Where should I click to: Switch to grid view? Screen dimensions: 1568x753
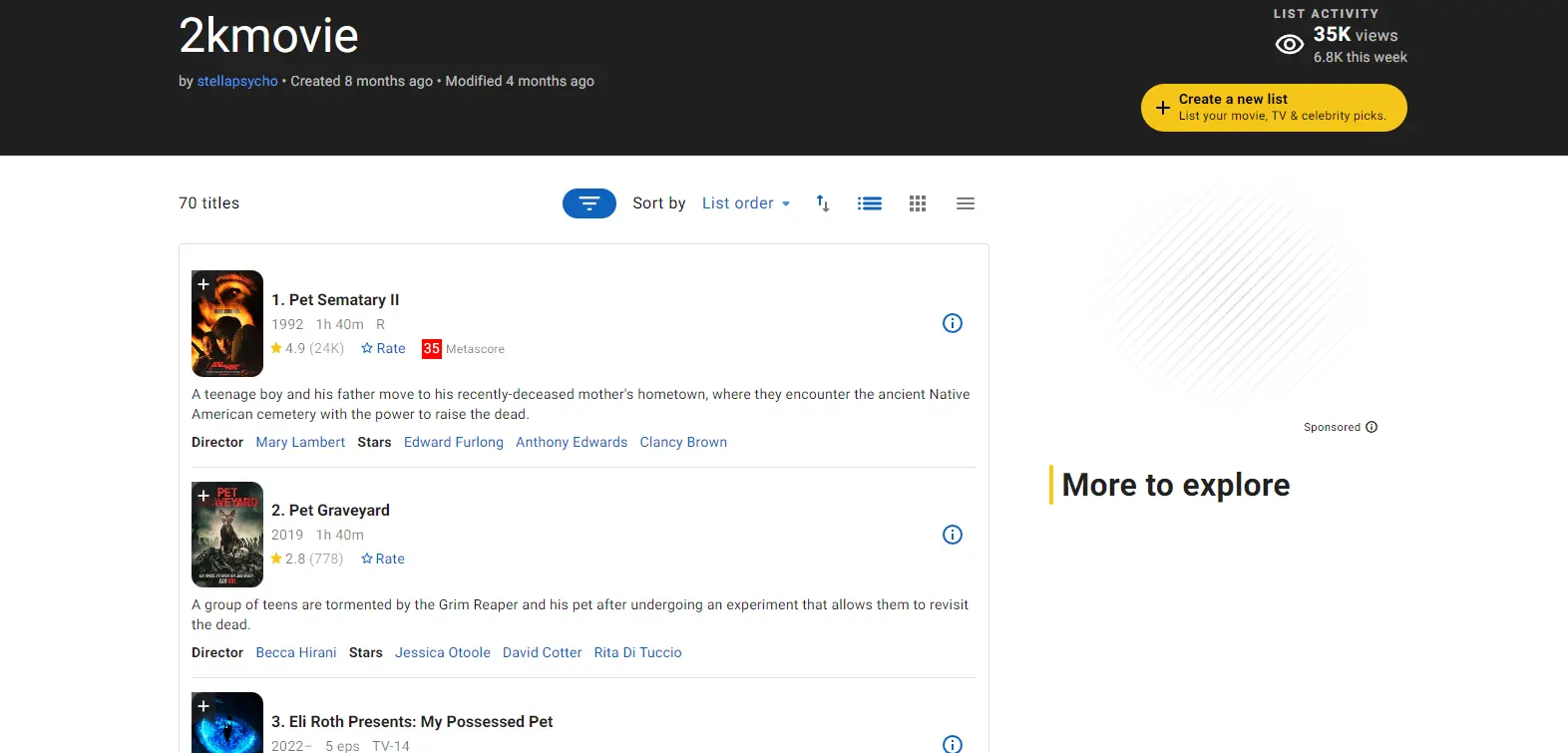click(918, 203)
